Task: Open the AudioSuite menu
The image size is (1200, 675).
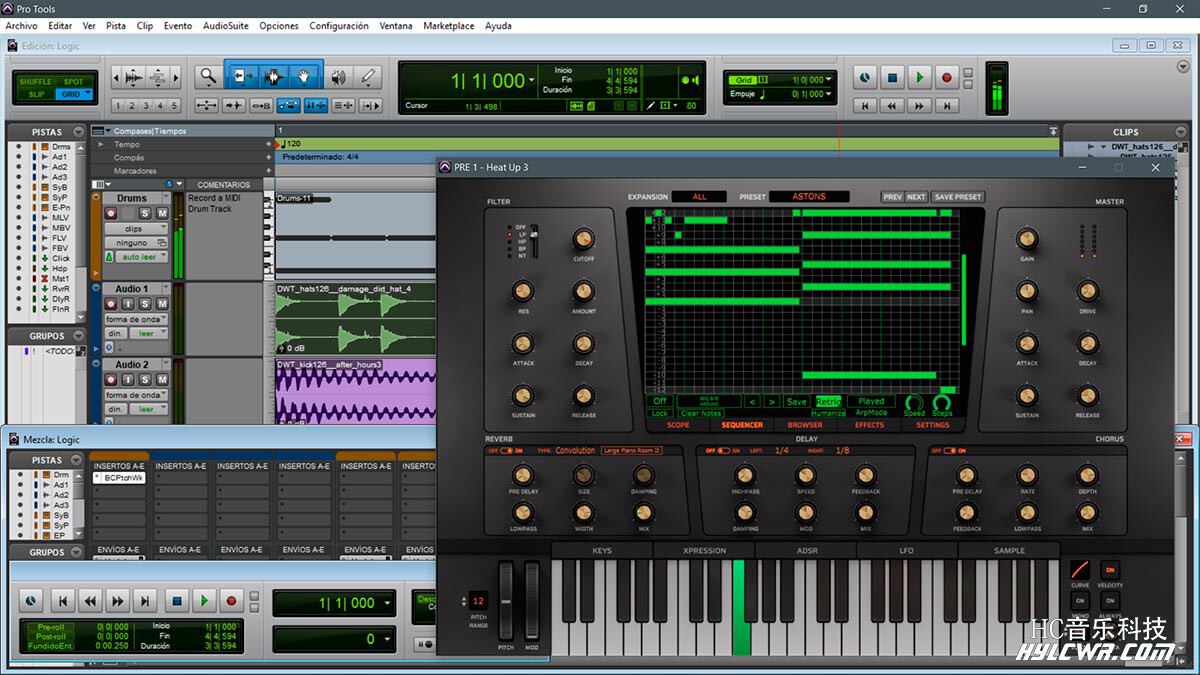Action: (x=225, y=26)
